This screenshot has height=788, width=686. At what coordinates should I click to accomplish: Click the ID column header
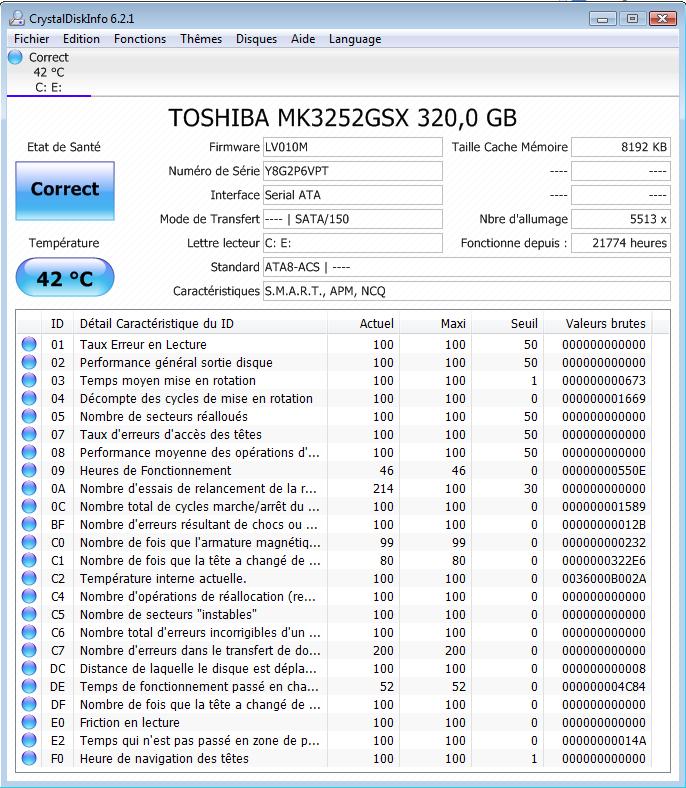[57, 324]
